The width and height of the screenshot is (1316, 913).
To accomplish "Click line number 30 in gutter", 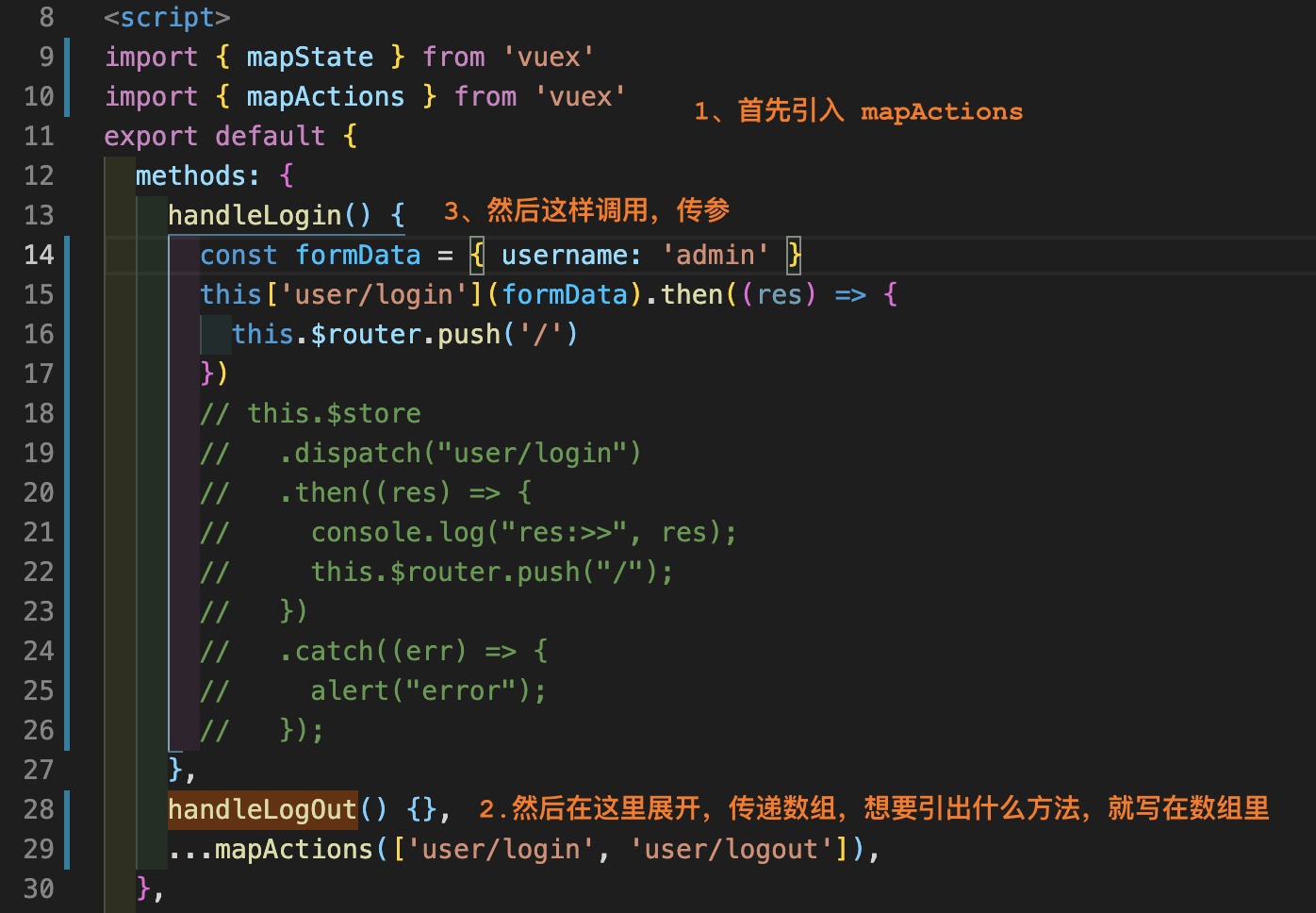I will coord(39,888).
